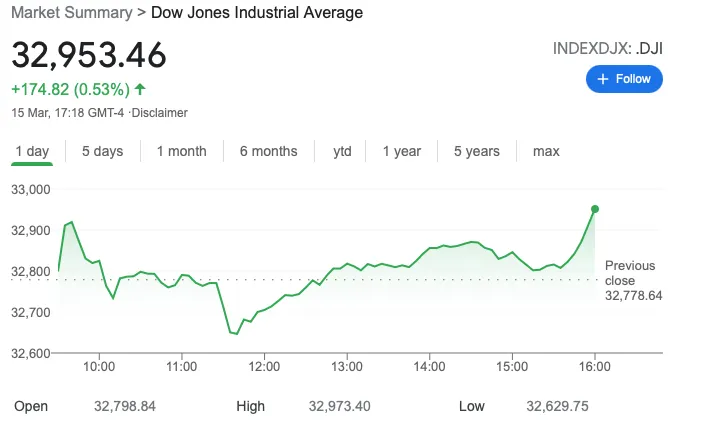View the 5 years chart range
The height and width of the screenshot is (431, 710).
point(476,152)
